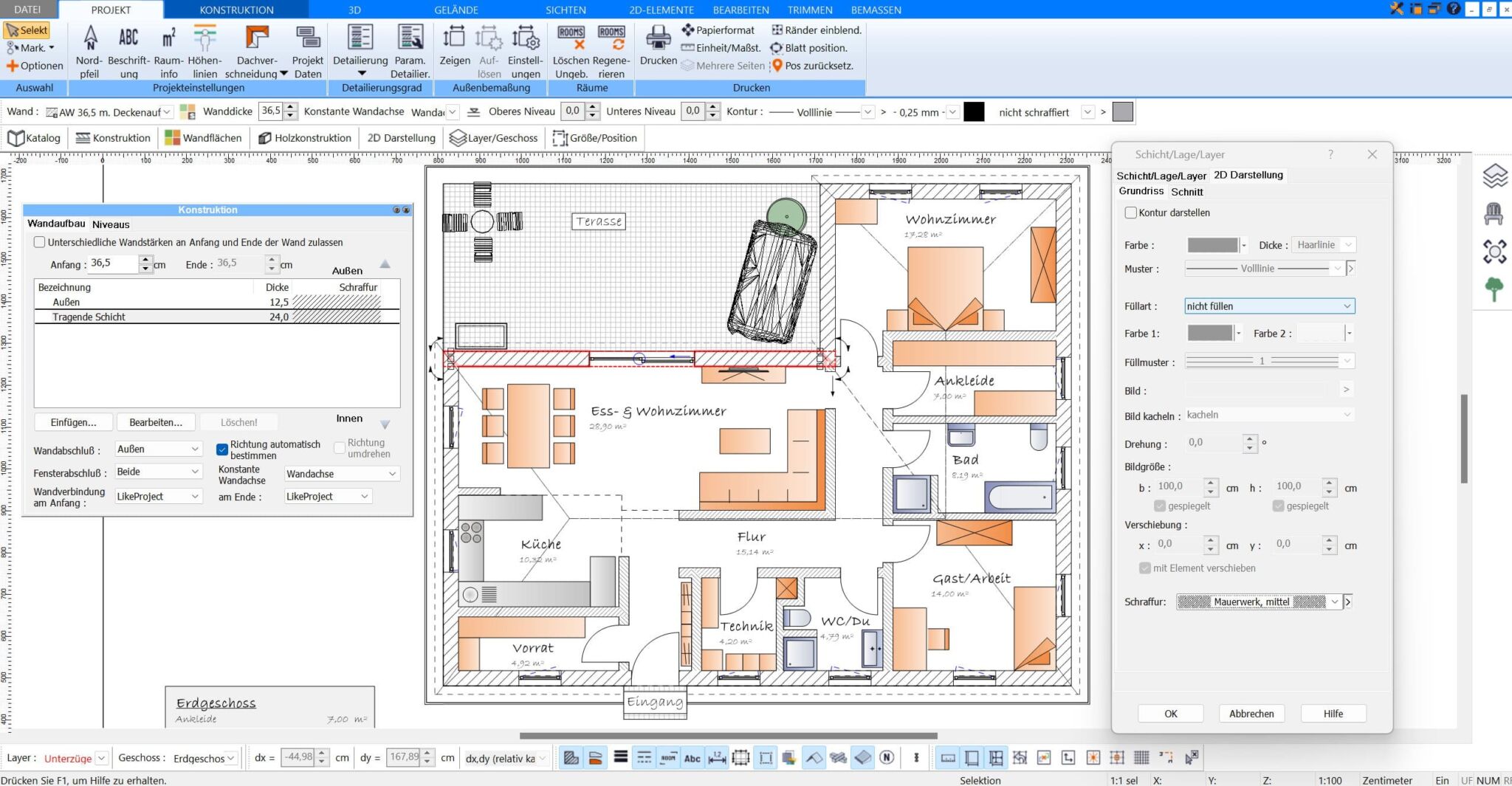Click OK in the Schicht/Lage/Layer dialog
The height and width of the screenshot is (786, 1512).
(x=1170, y=713)
